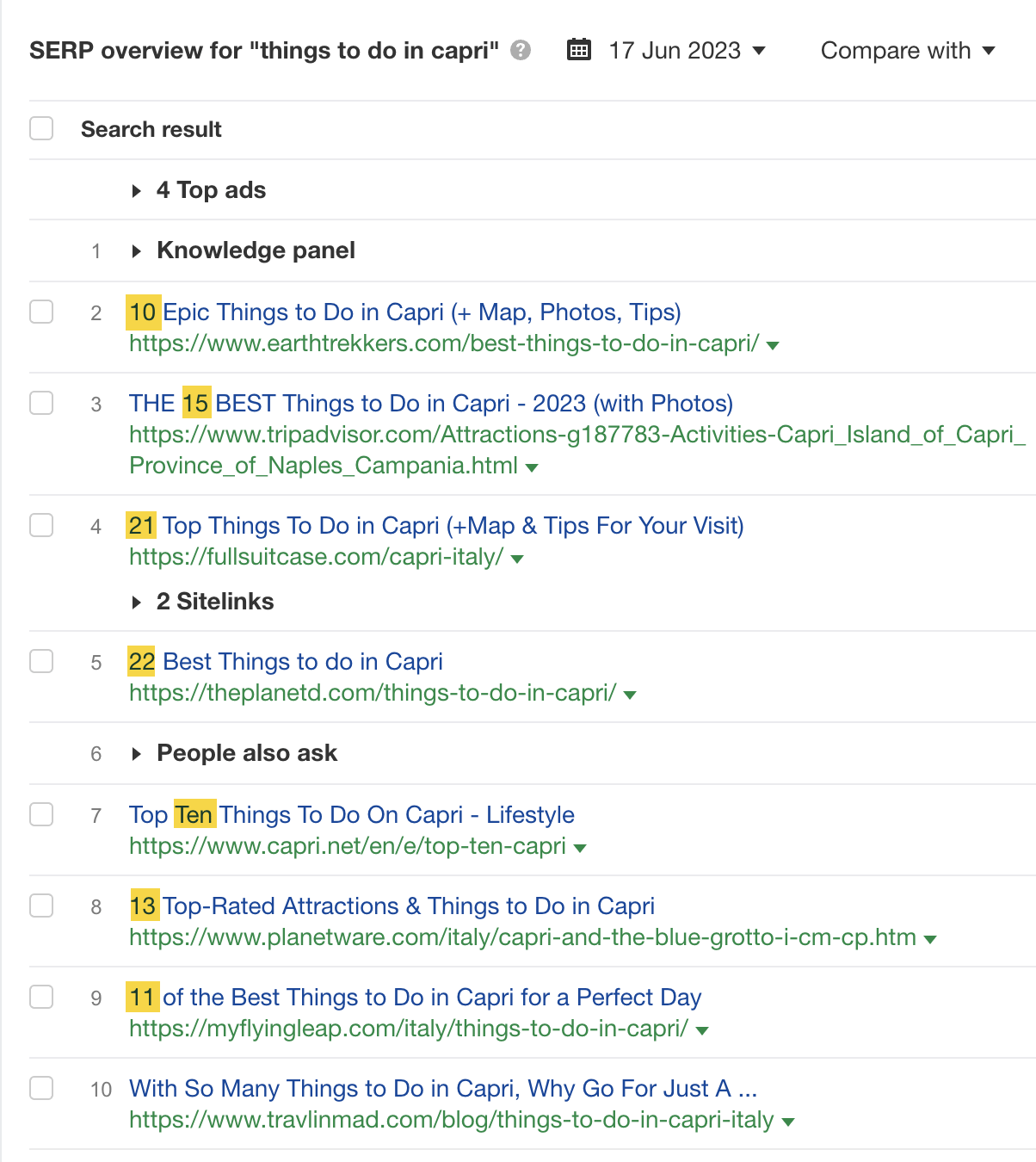This screenshot has width=1036, height=1162.
Task: Check the box beside the planetware.com result
Action: coord(40,905)
